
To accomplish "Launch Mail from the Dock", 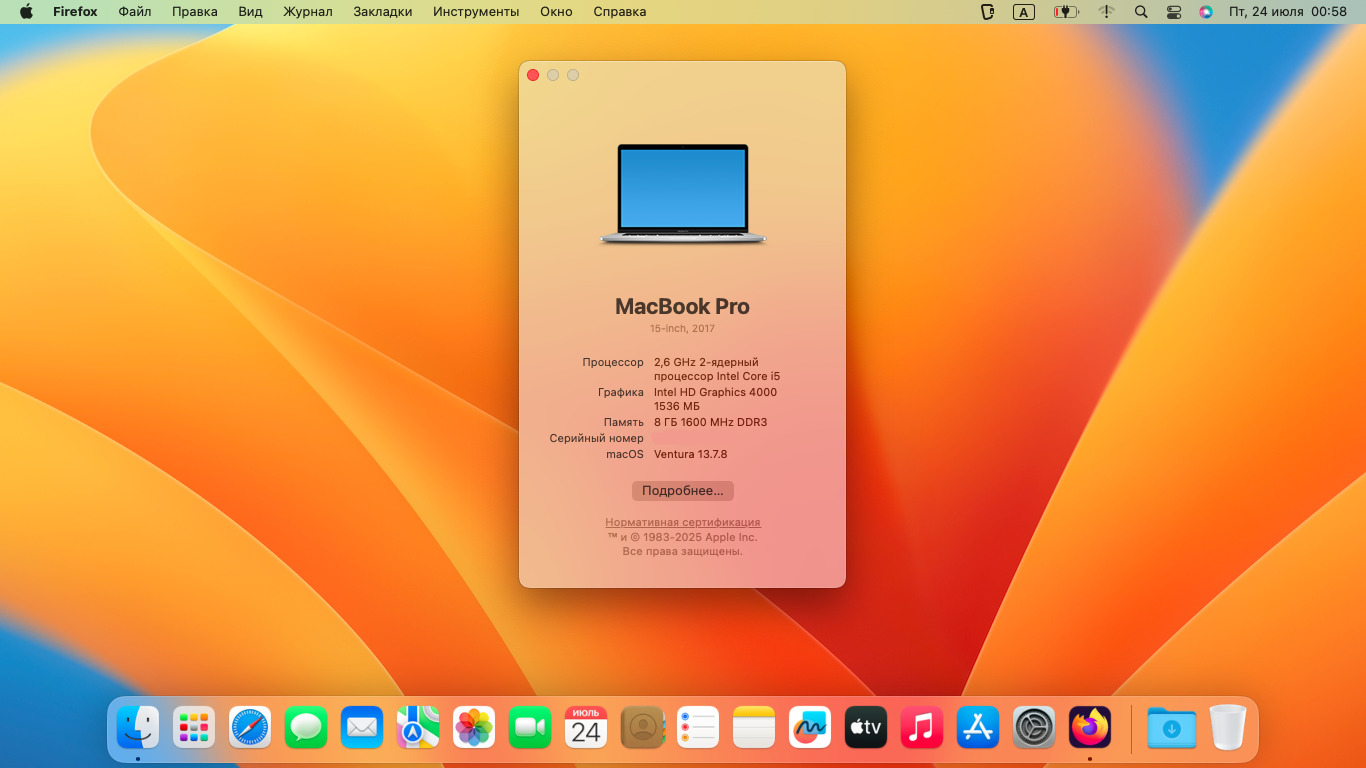I will pyautogui.click(x=362, y=727).
